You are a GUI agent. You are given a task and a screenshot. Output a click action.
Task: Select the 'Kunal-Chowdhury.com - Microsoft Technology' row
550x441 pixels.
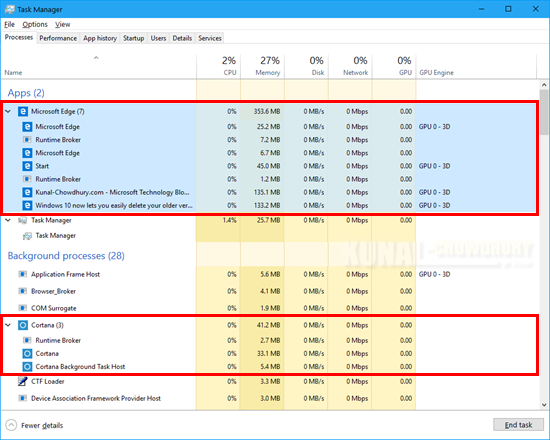tap(269, 192)
